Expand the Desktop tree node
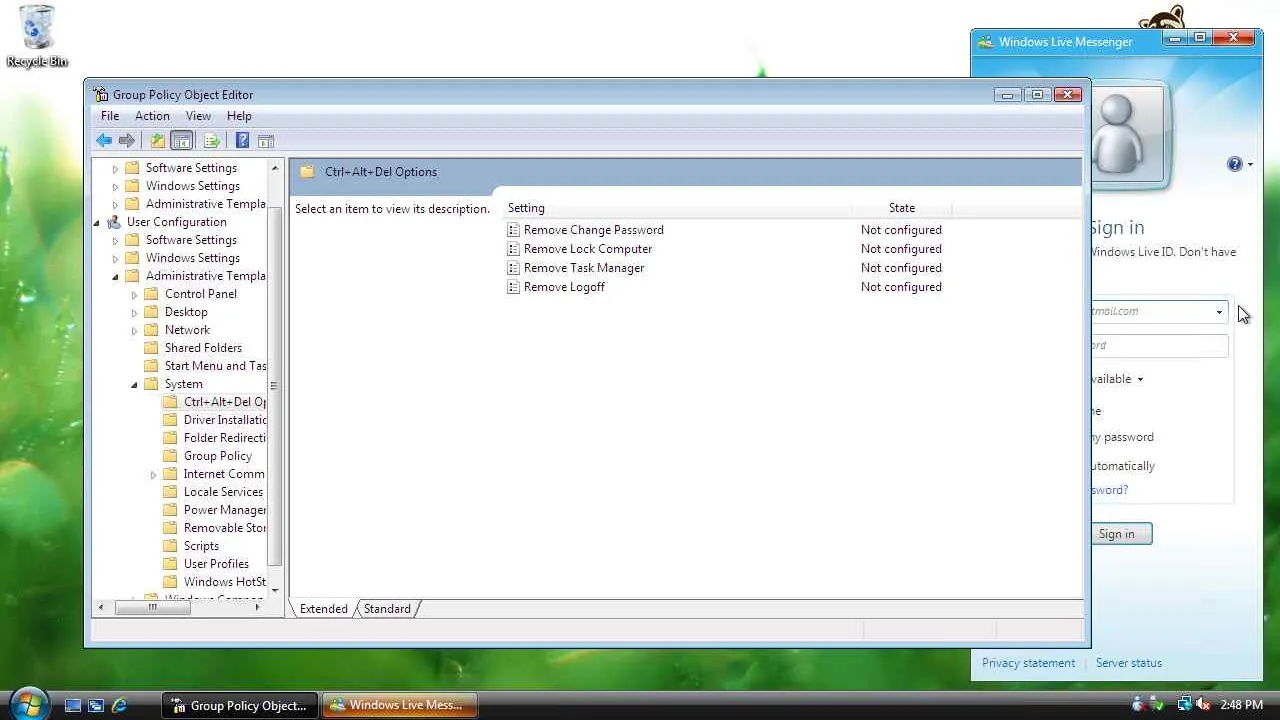Viewport: 1280px width, 720px height. [134, 312]
